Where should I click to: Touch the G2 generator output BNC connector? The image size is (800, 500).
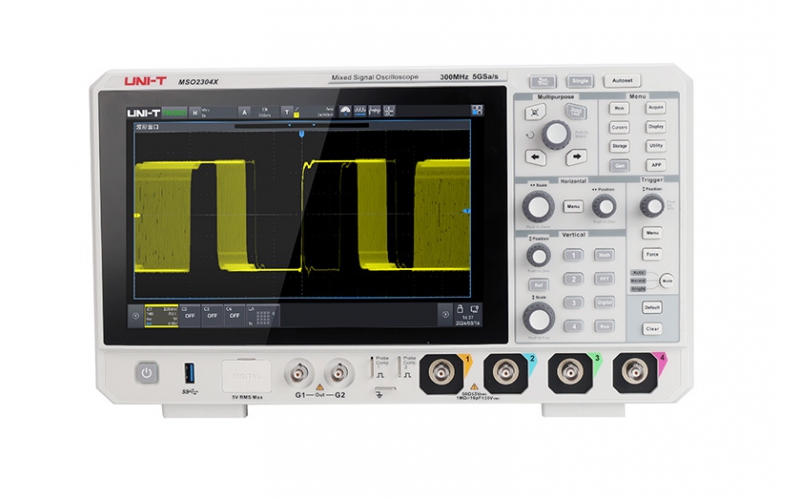[x=339, y=373]
